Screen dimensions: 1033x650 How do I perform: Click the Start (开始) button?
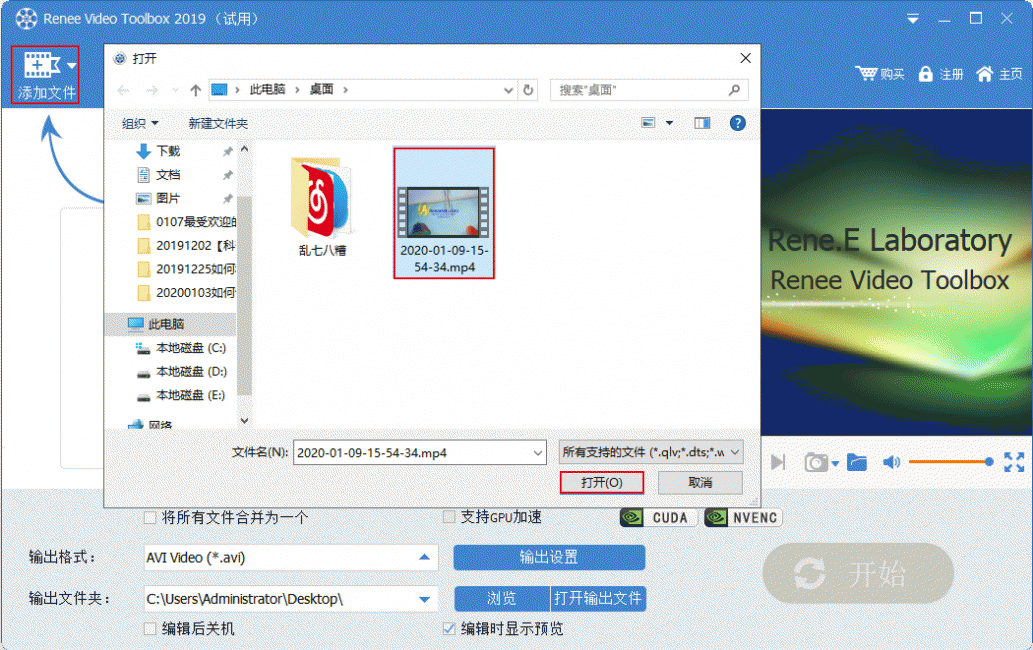point(858,574)
